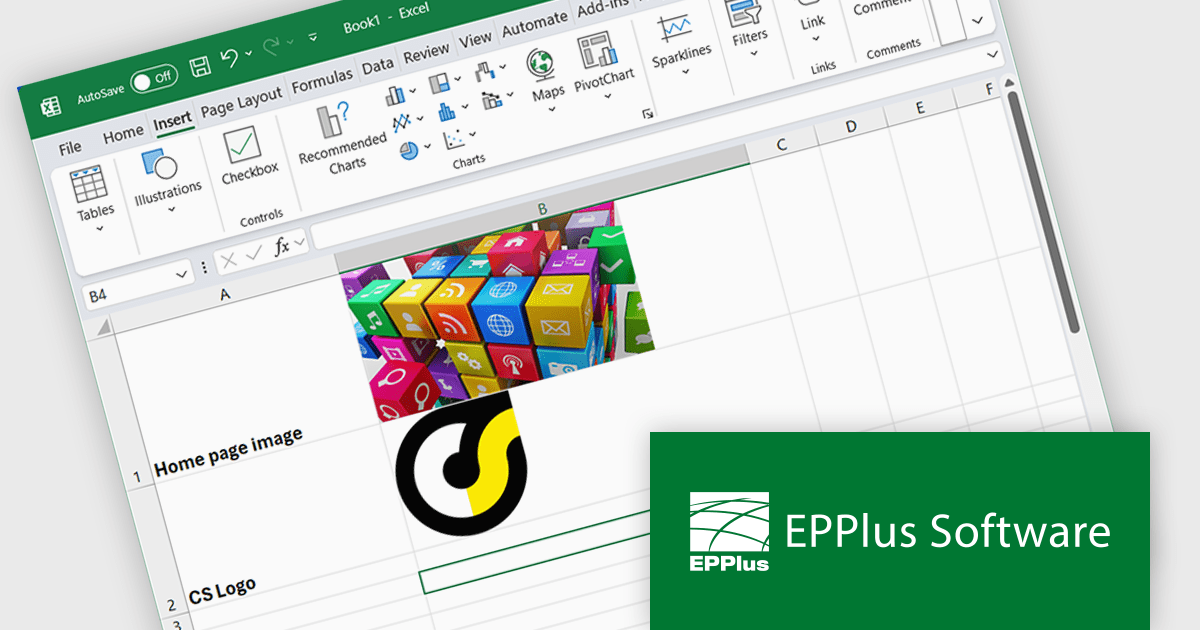Switch to the Automate tab
The width and height of the screenshot is (1200, 630).
(x=534, y=24)
